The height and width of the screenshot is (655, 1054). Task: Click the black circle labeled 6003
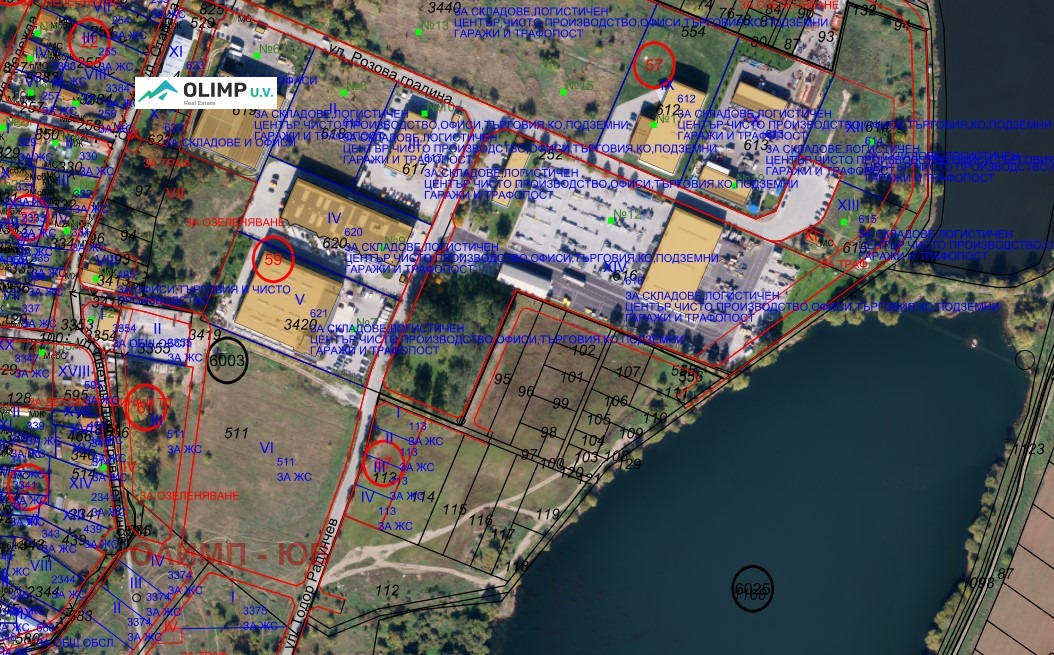(x=227, y=361)
